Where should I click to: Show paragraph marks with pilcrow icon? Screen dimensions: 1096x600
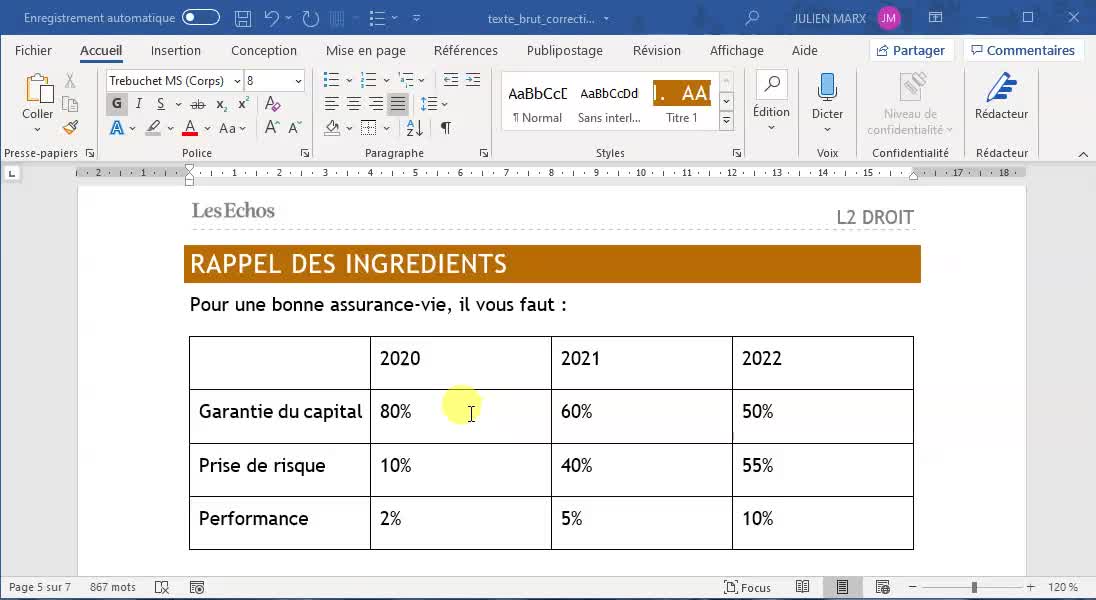(445, 128)
